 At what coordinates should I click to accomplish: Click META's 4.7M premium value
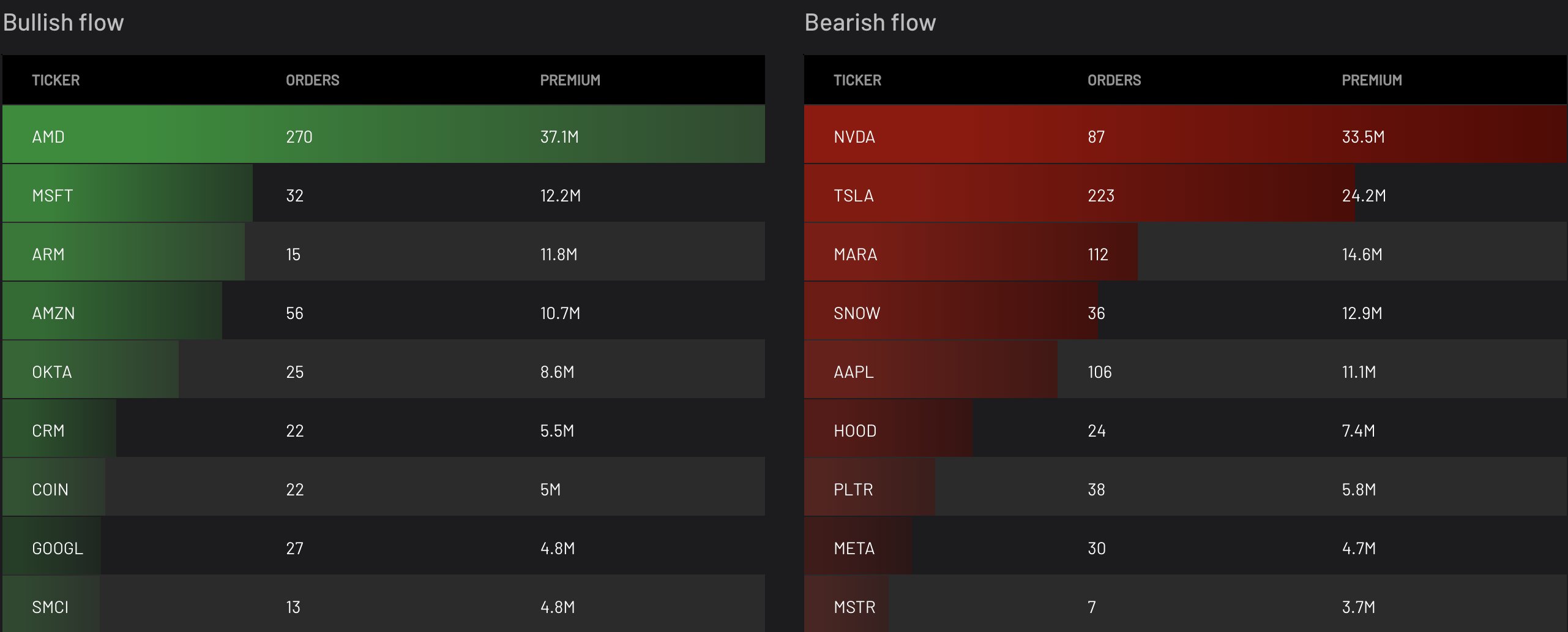pyautogui.click(x=1359, y=548)
